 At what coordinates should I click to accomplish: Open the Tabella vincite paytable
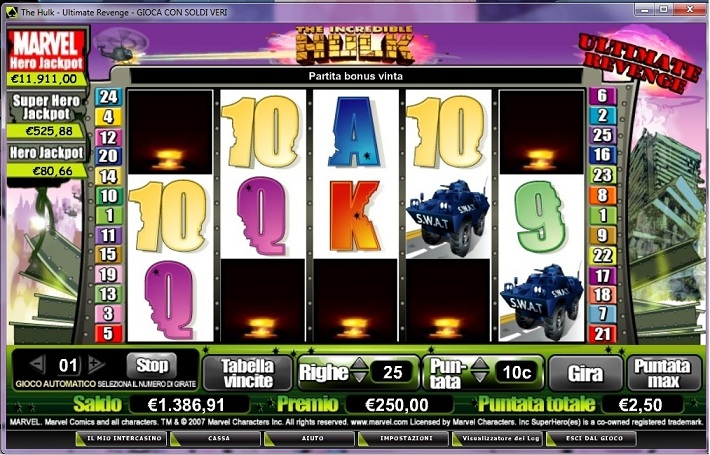tap(248, 374)
